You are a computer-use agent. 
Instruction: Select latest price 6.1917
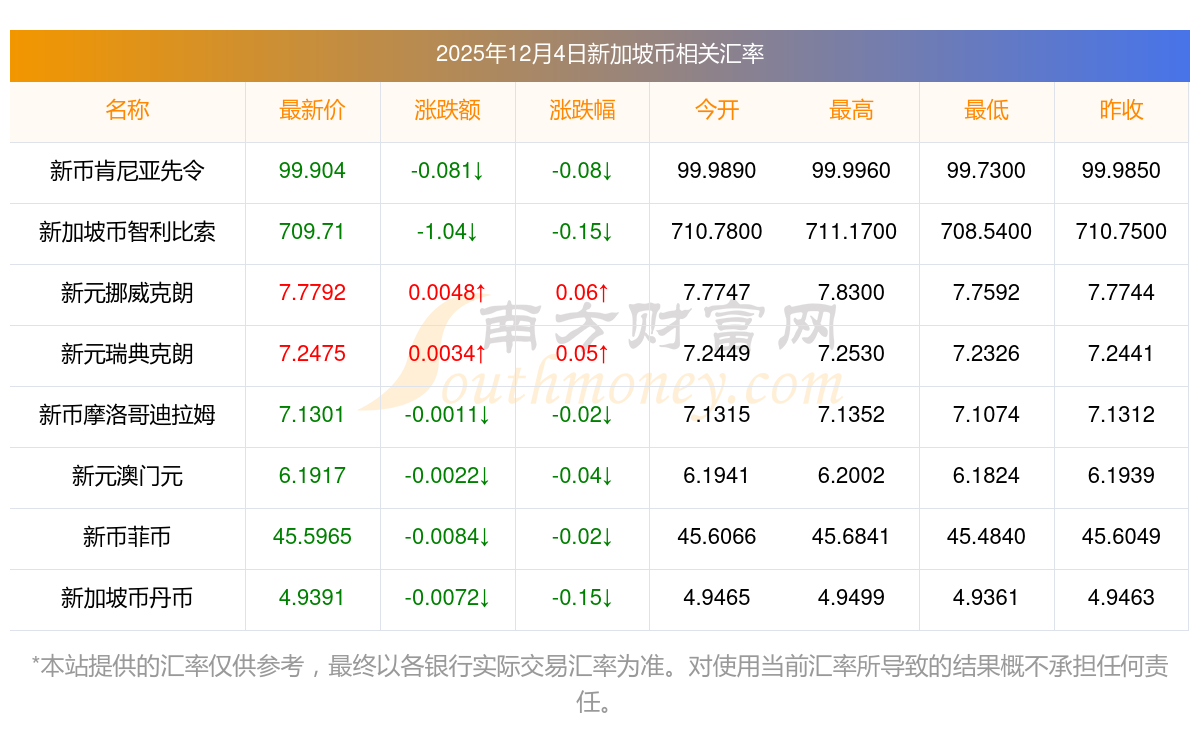(x=312, y=476)
